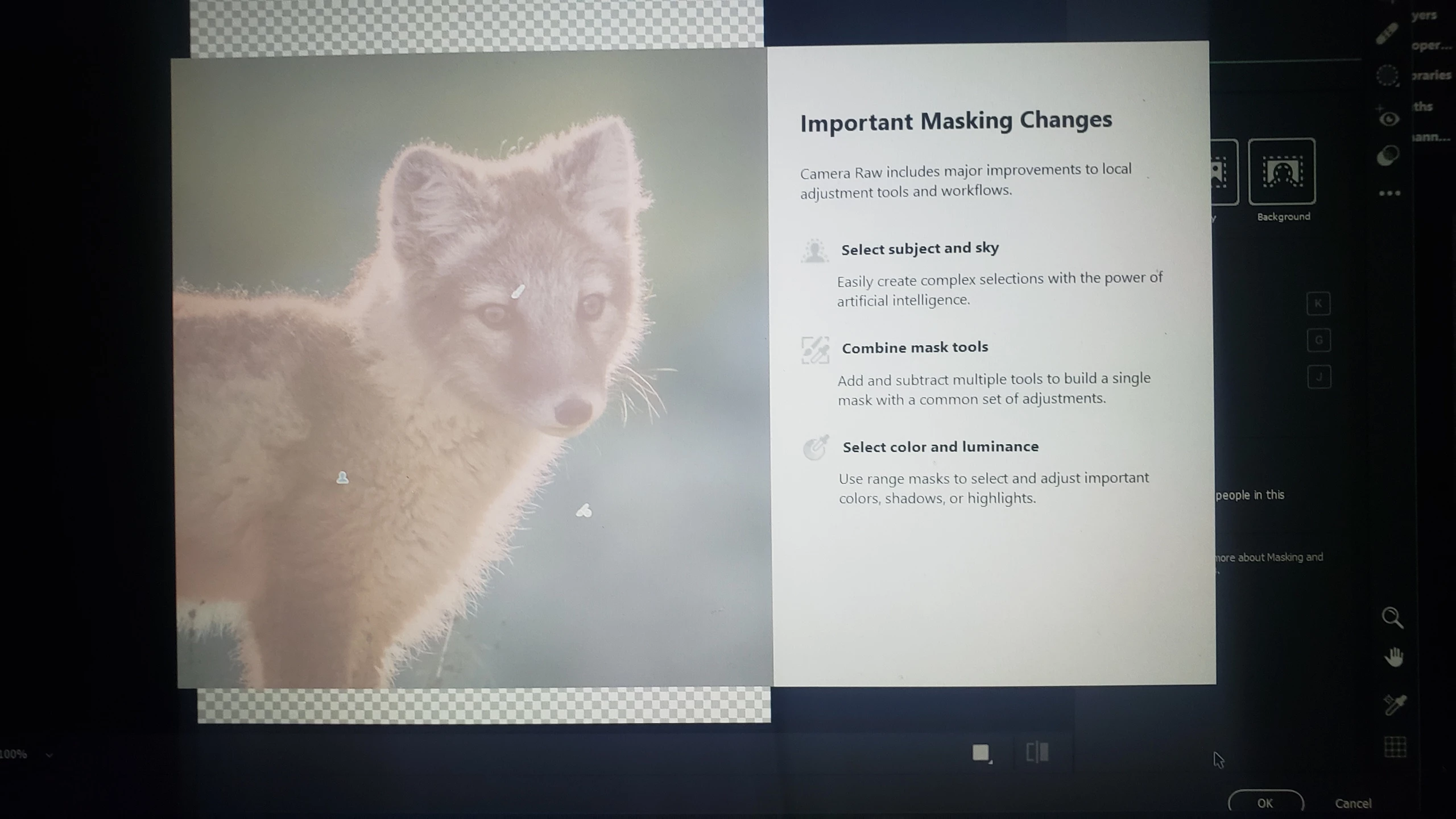
Task: Toggle before/after split view
Action: pyautogui.click(x=1037, y=752)
